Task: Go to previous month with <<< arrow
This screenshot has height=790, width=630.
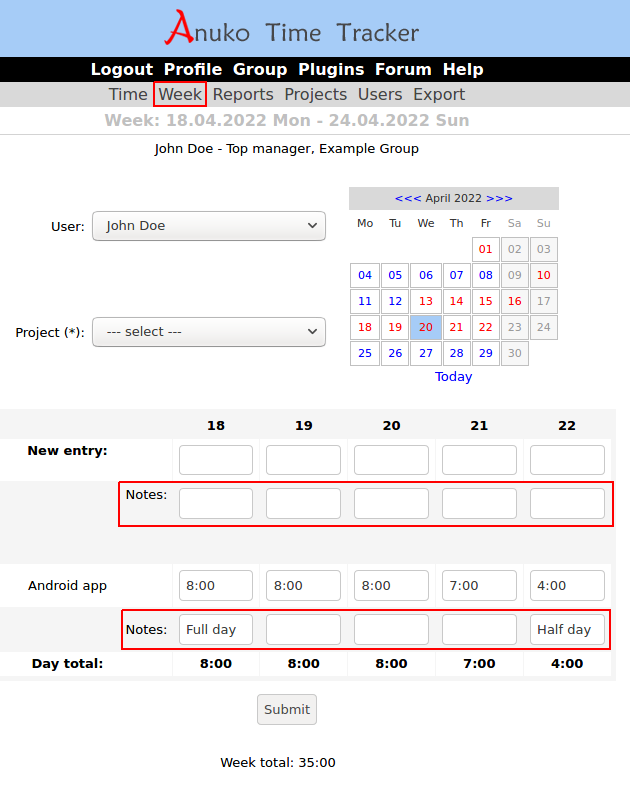Action: click(408, 198)
